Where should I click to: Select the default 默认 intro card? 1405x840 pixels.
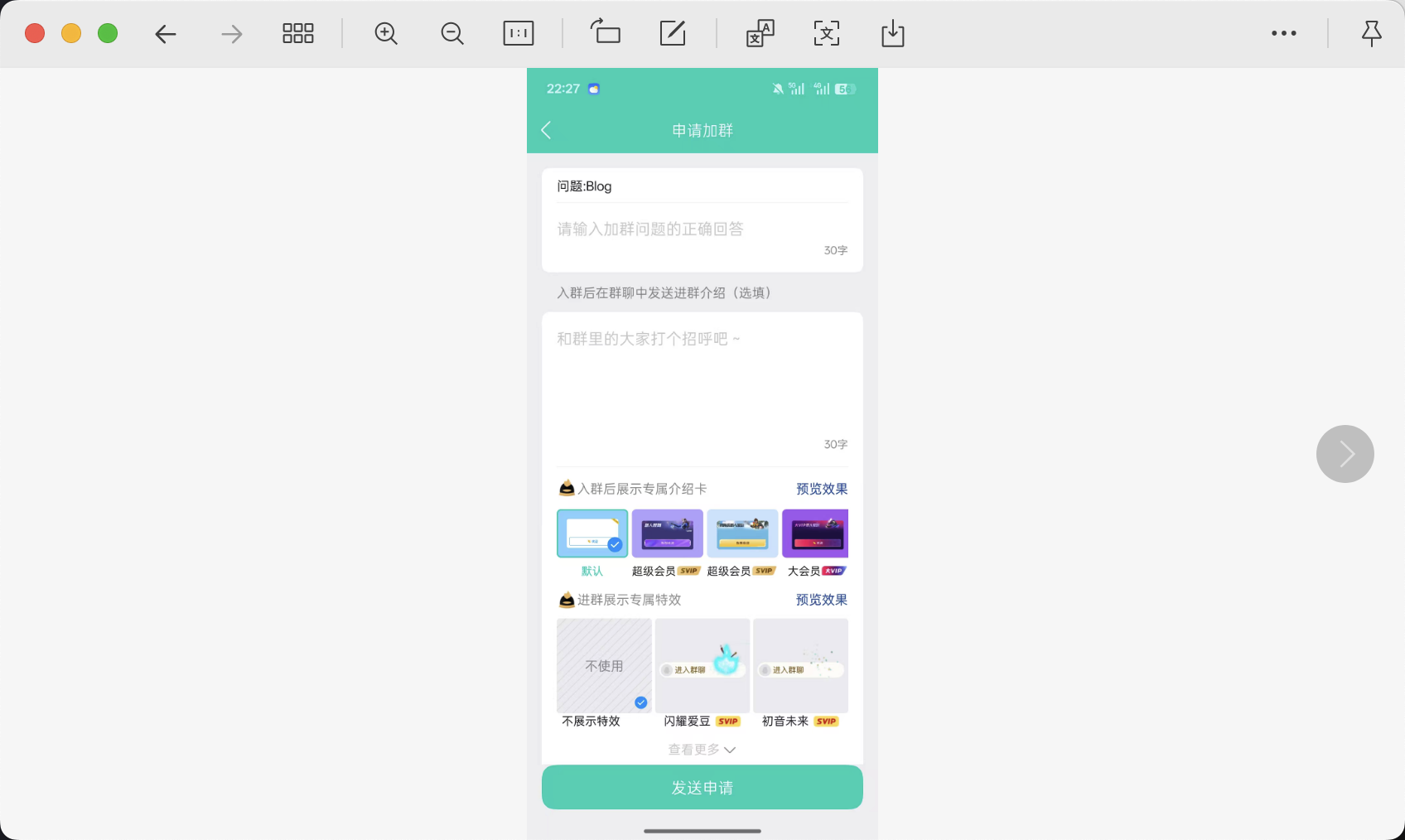coord(591,533)
